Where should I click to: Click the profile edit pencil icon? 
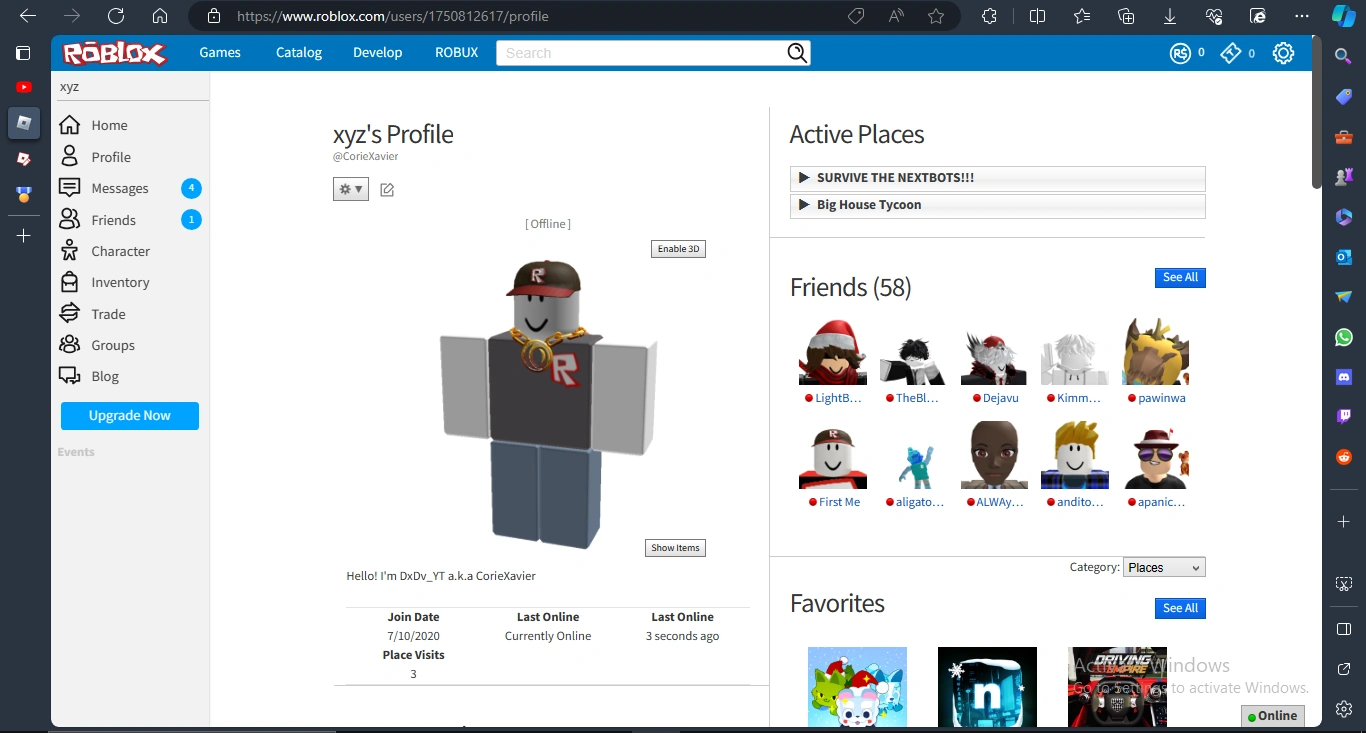pyautogui.click(x=387, y=188)
